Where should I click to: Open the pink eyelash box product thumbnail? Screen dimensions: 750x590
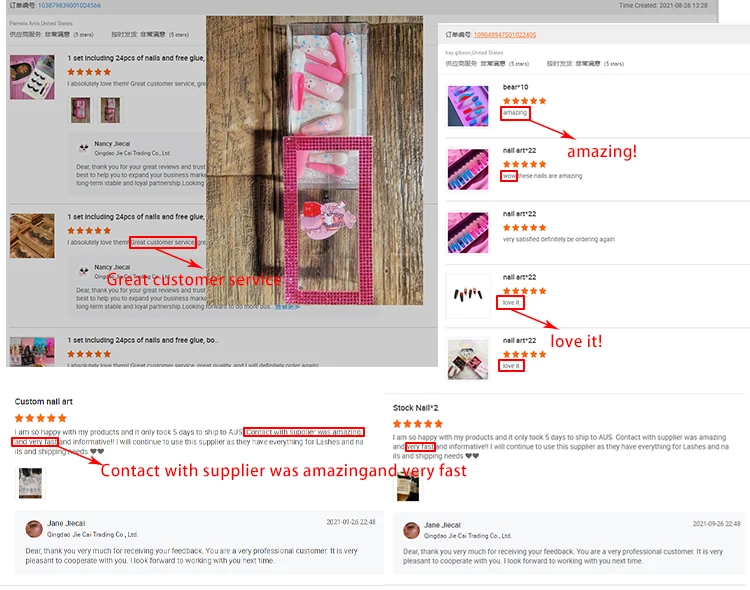point(32,77)
